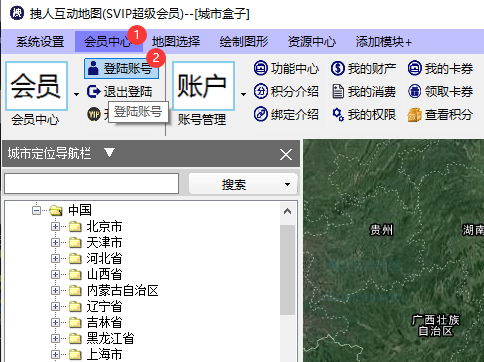Open the 搜索 button dropdown arrow

click(x=287, y=184)
